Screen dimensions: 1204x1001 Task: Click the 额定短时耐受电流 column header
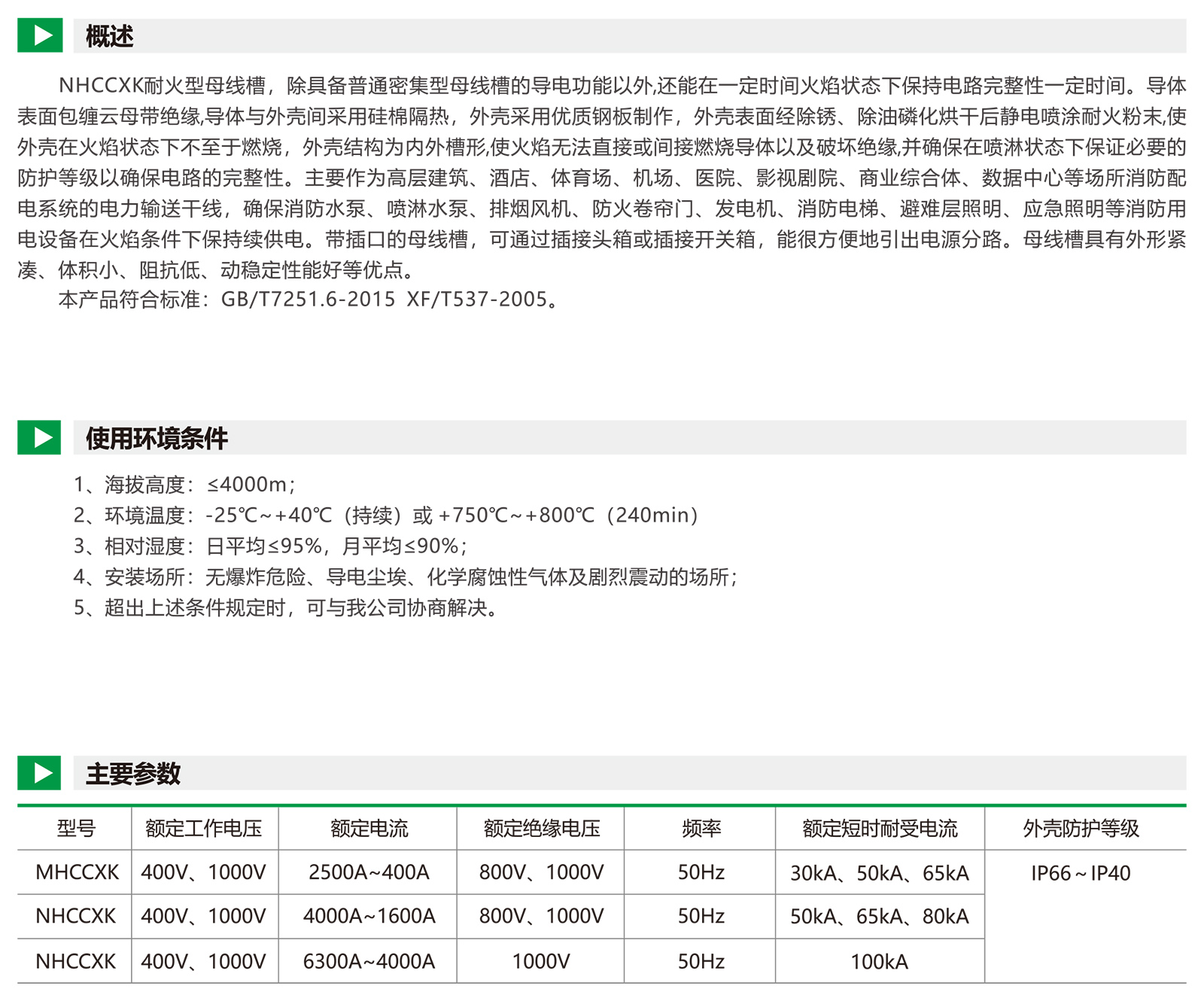point(880,829)
